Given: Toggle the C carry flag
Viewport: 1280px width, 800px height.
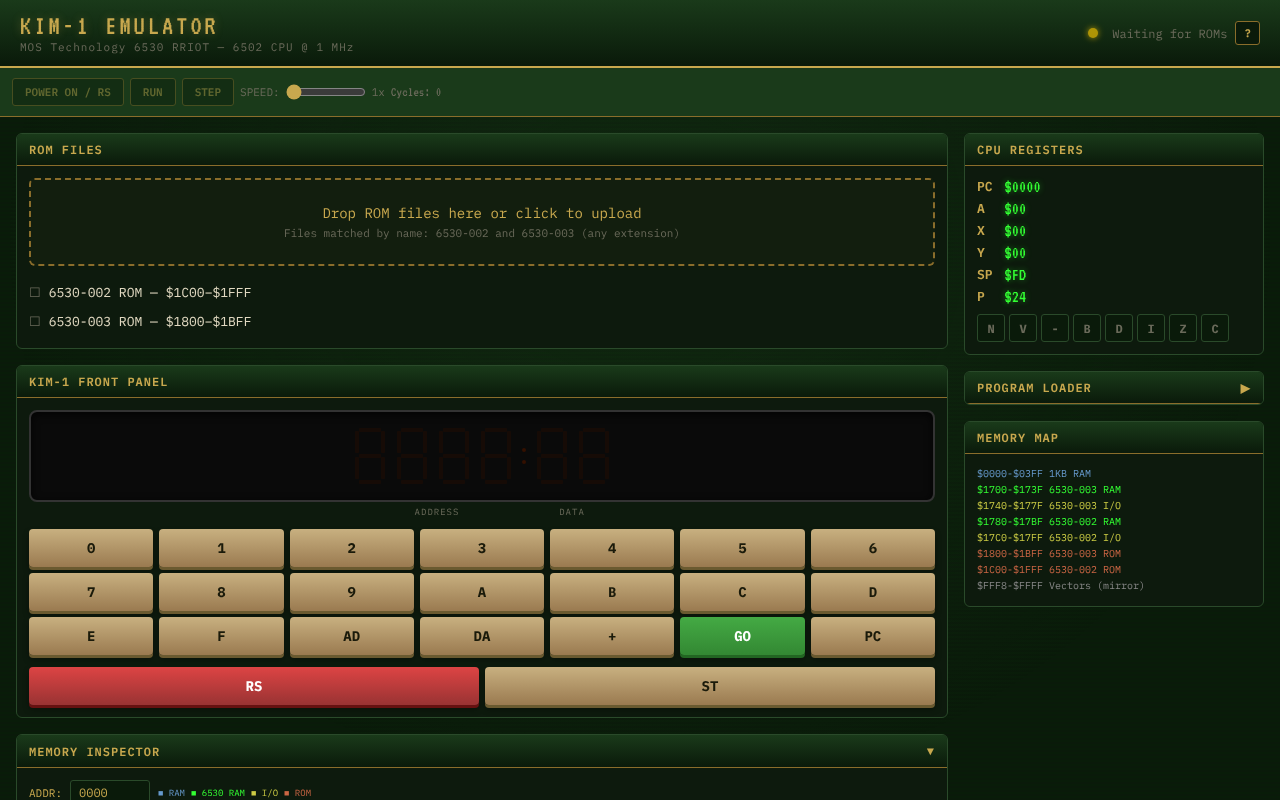Looking at the screenshot, I should click(1214, 329).
